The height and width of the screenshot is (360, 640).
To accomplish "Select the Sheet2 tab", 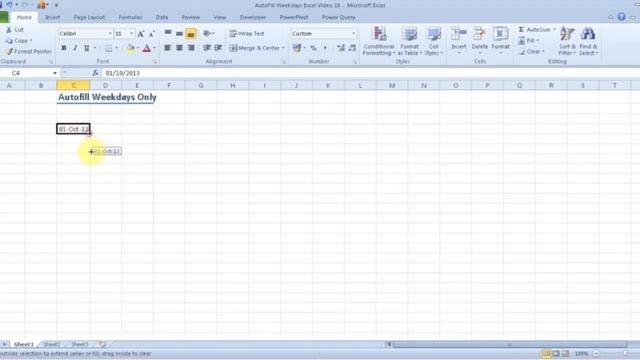I will [52, 344].
